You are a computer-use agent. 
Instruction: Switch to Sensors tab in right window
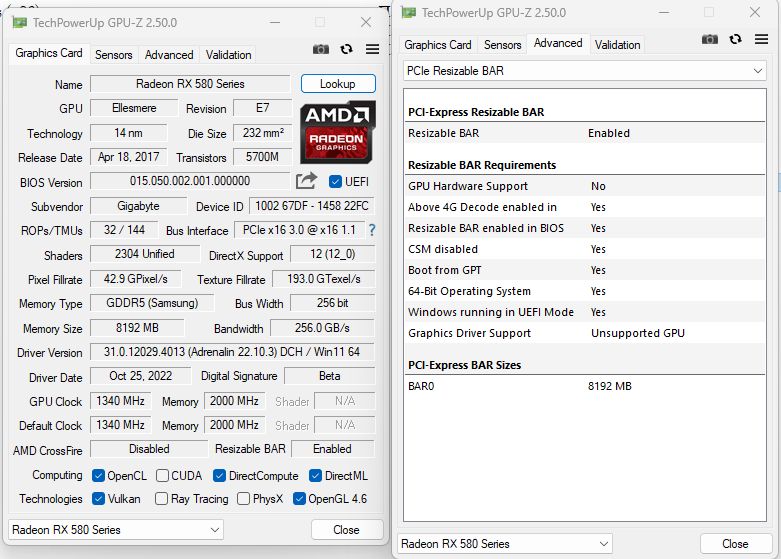(x=503, y=45)
